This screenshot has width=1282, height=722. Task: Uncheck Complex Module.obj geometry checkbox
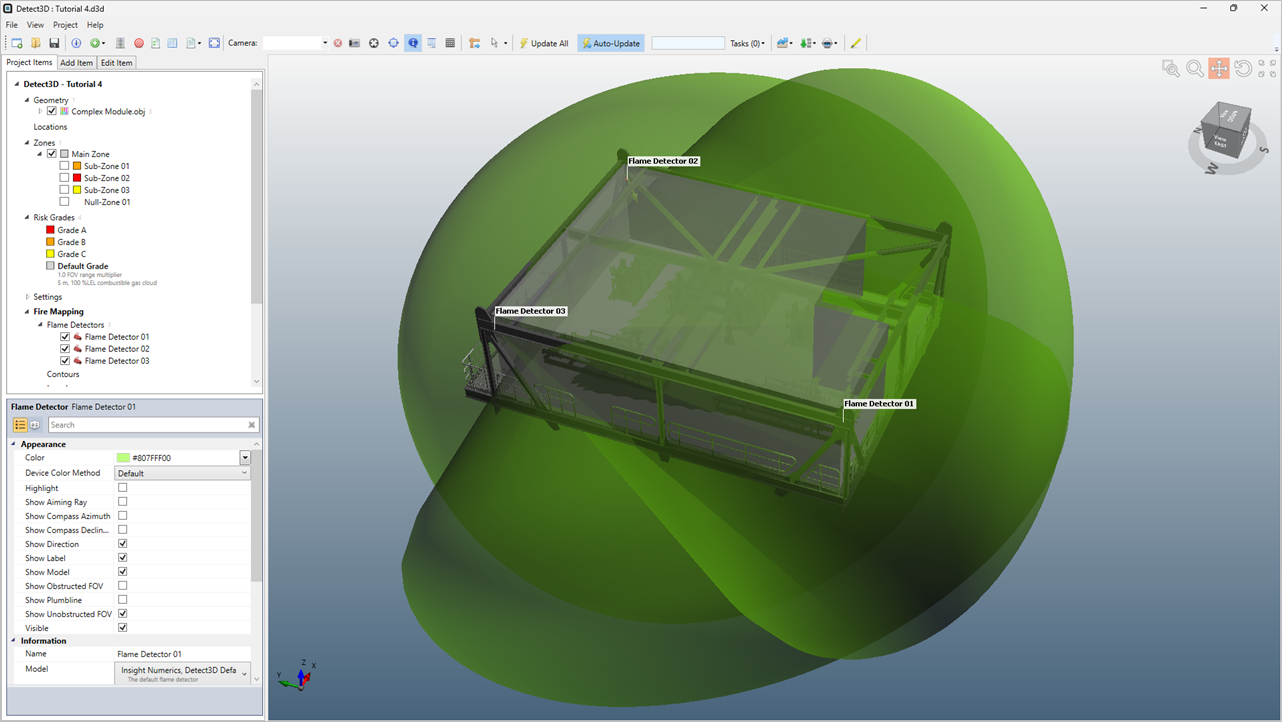point(52,111)
